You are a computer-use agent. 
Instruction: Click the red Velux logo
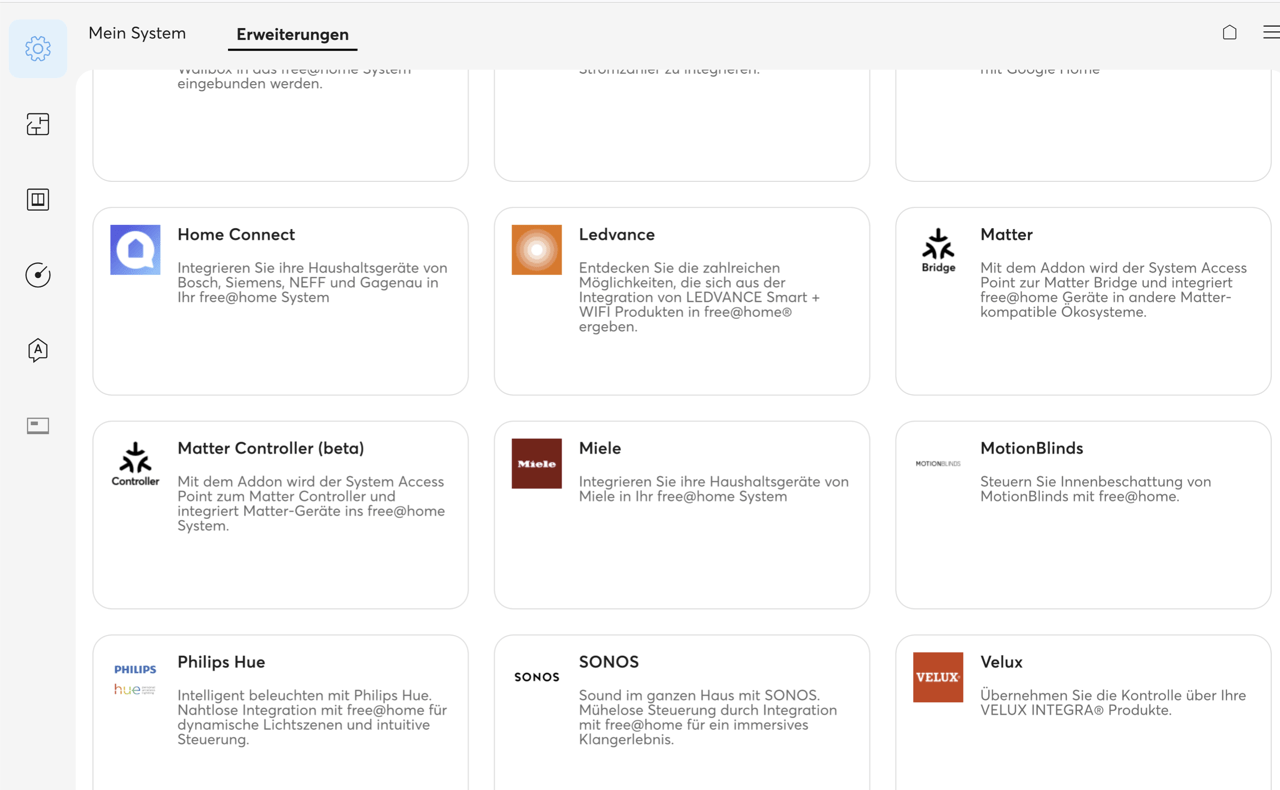tap(938, 677)
